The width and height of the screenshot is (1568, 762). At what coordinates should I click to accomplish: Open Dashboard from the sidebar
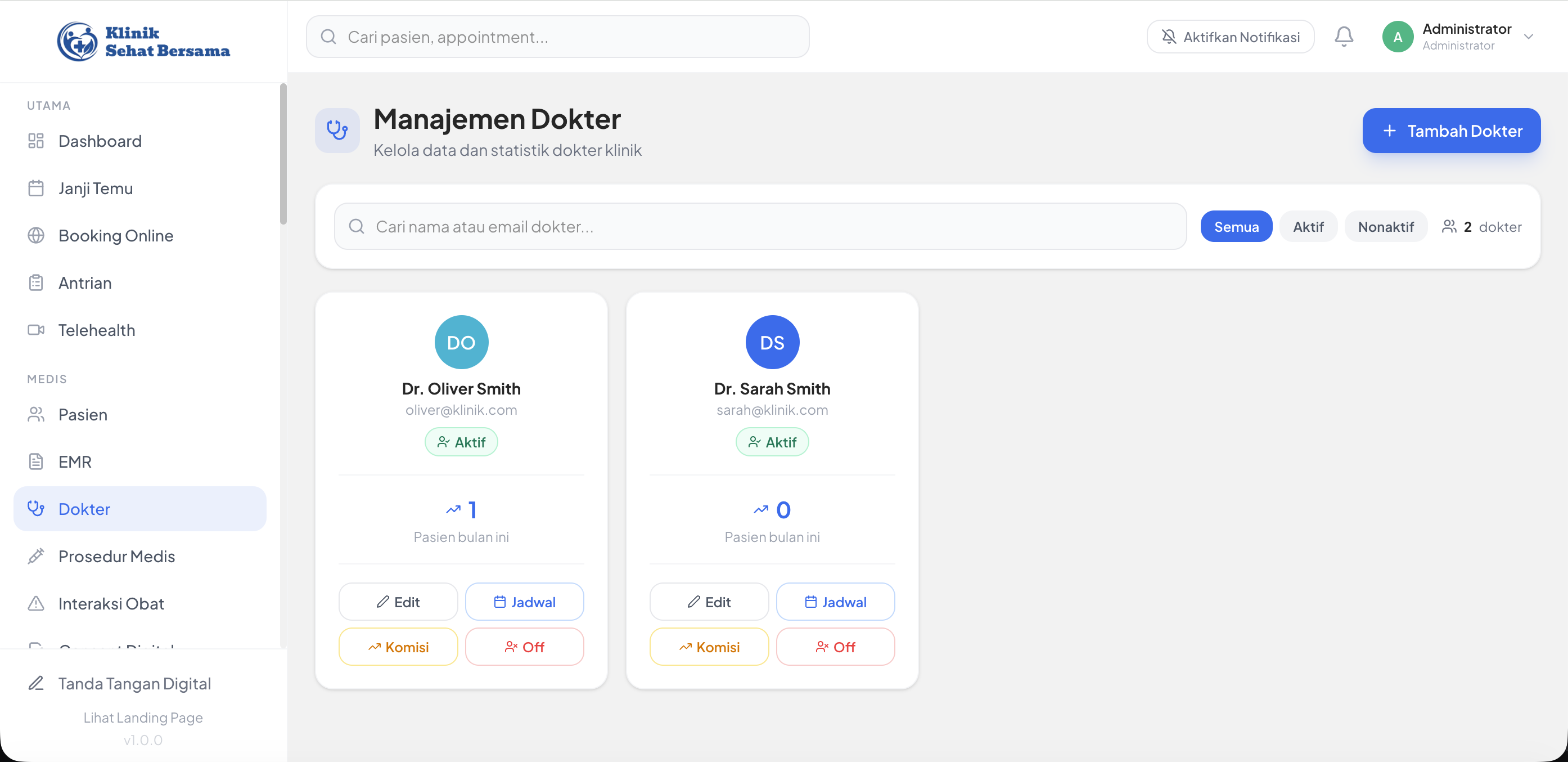(x=100, y=141)
